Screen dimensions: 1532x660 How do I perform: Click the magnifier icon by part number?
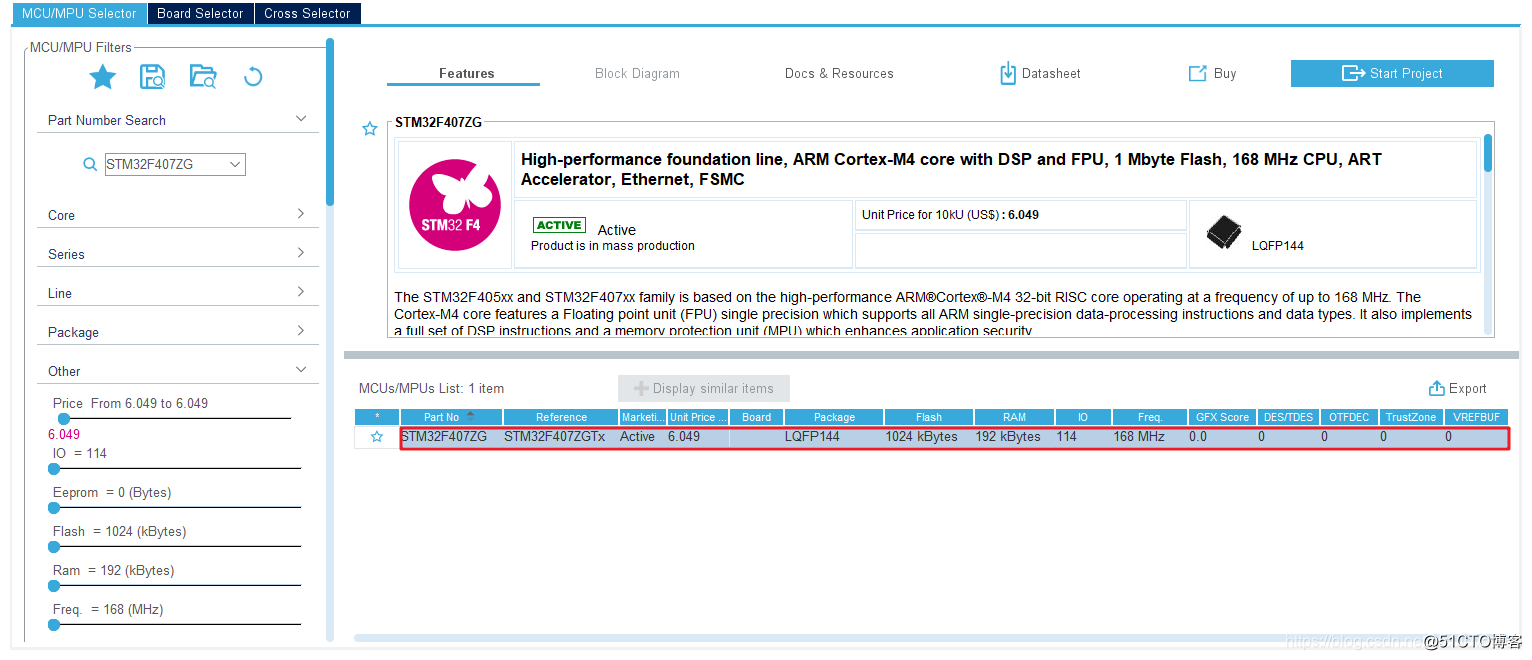point(90,165)
